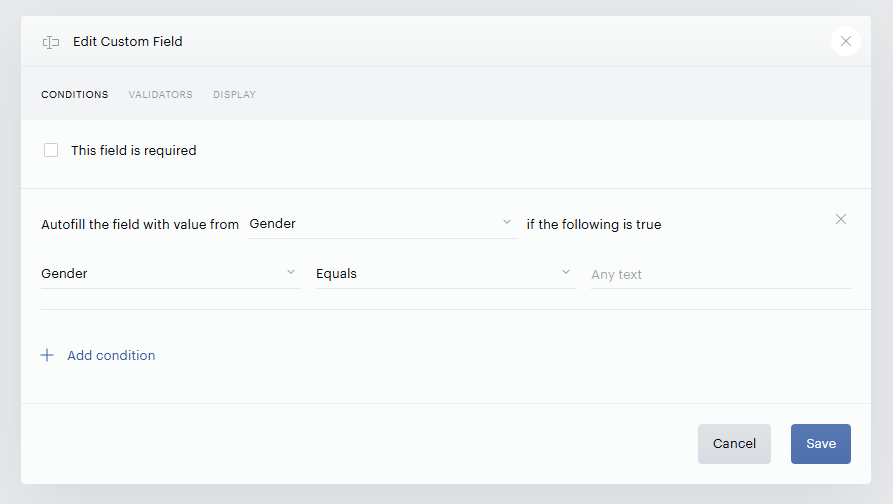Close the Edit Custom Field dialog
This screenshot has height=504, width=893.
click(x=846, y=41)
